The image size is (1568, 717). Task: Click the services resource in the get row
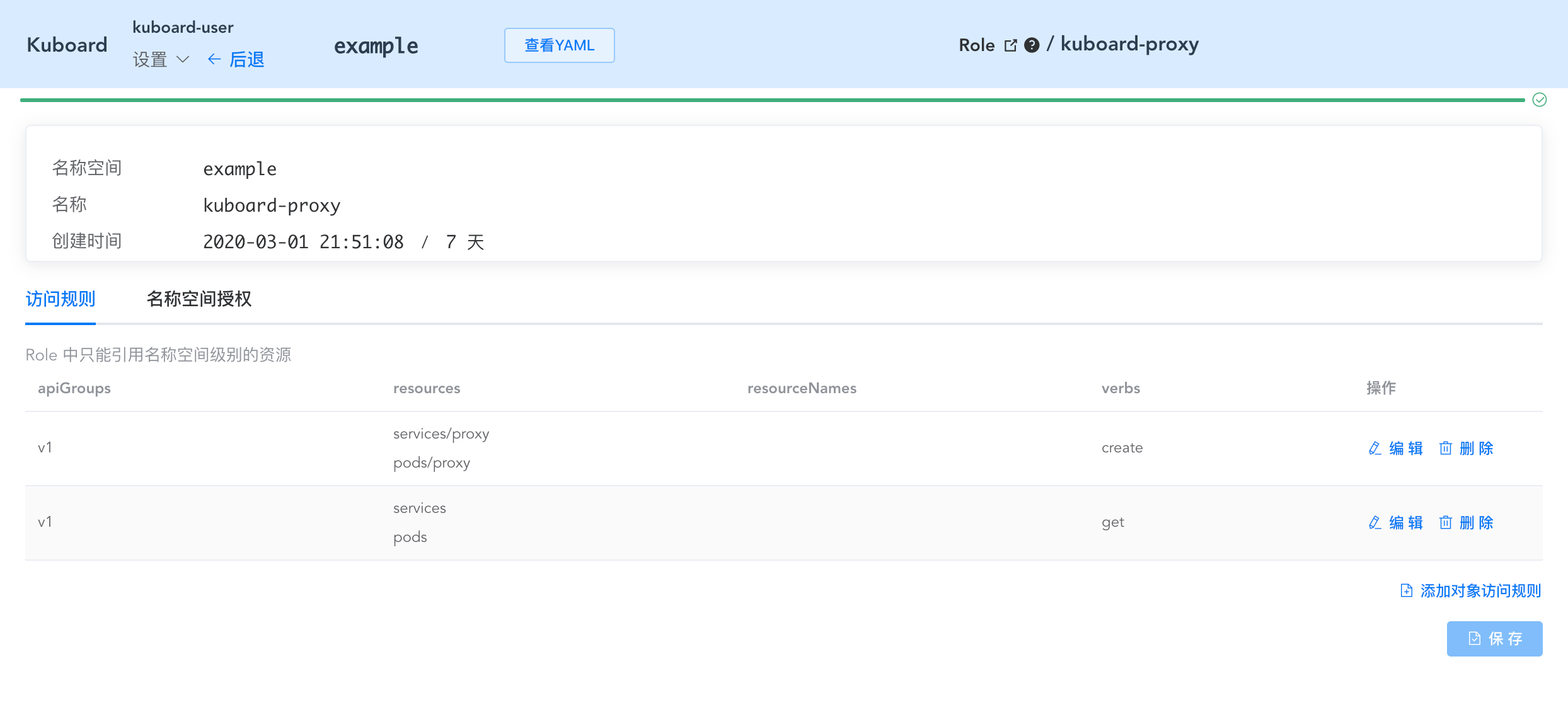(420, 508)
